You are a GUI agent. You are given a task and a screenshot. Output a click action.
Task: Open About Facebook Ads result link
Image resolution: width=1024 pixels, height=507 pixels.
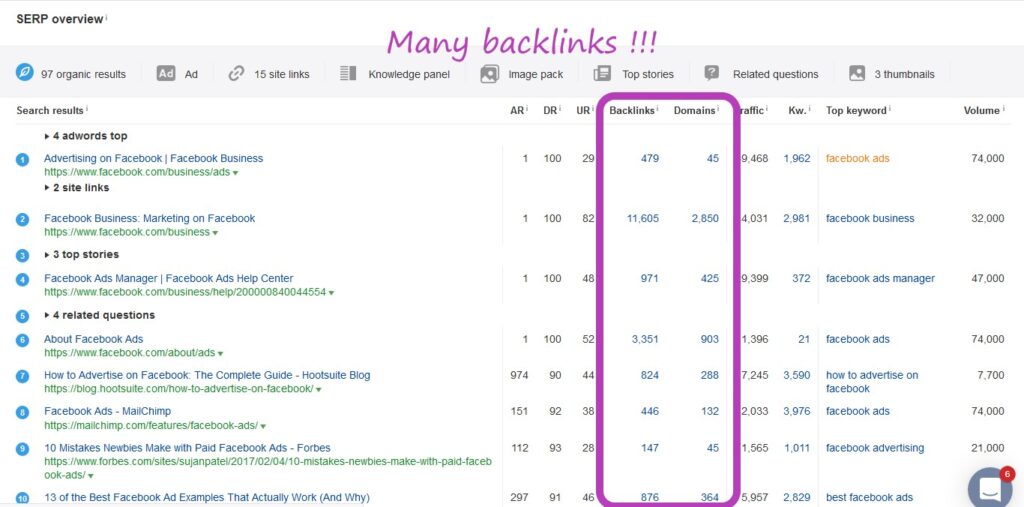[93, 339]
